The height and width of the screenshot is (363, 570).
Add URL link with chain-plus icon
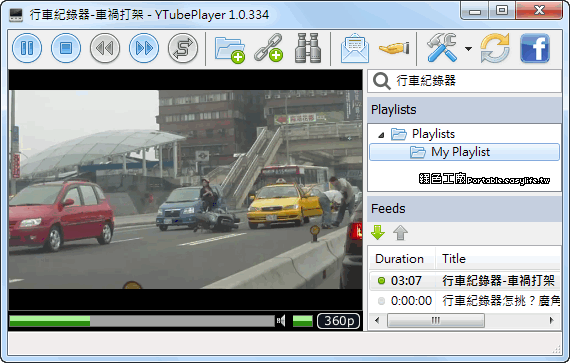coord(269,48)
